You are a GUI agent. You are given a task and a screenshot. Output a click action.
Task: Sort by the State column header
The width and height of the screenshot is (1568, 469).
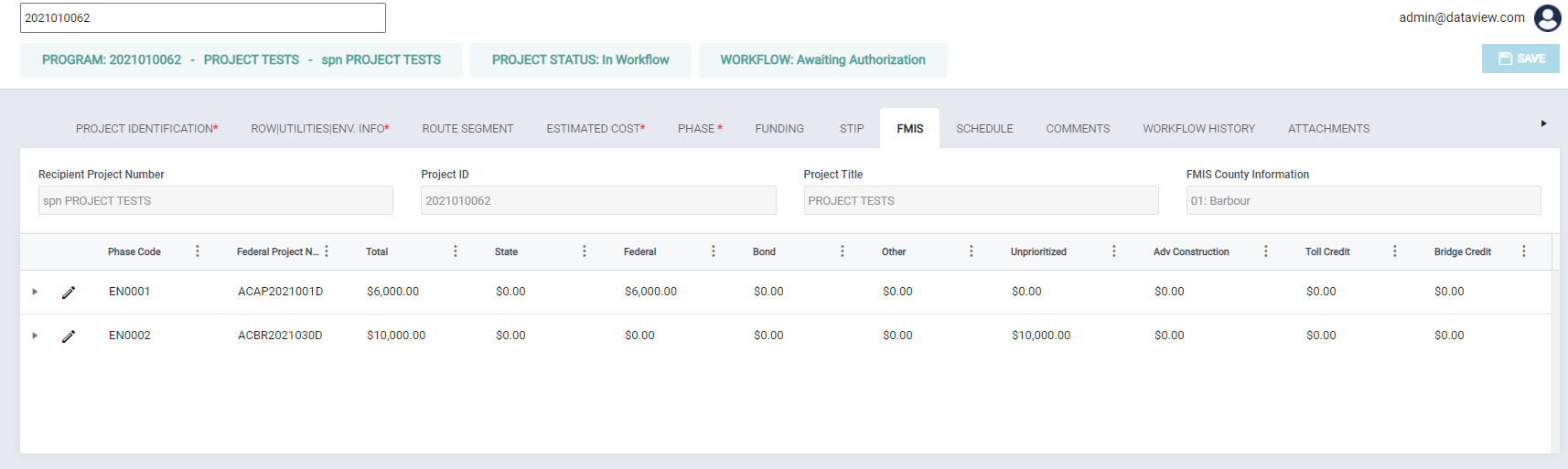tap(506, 252)
